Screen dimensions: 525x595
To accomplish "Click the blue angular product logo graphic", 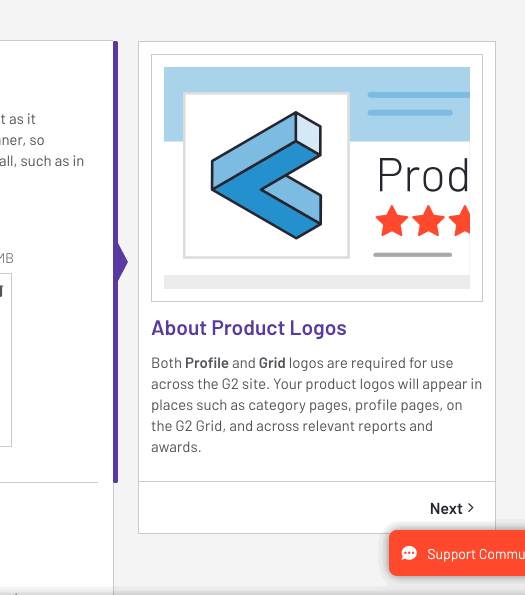I will tap(266, 175).
